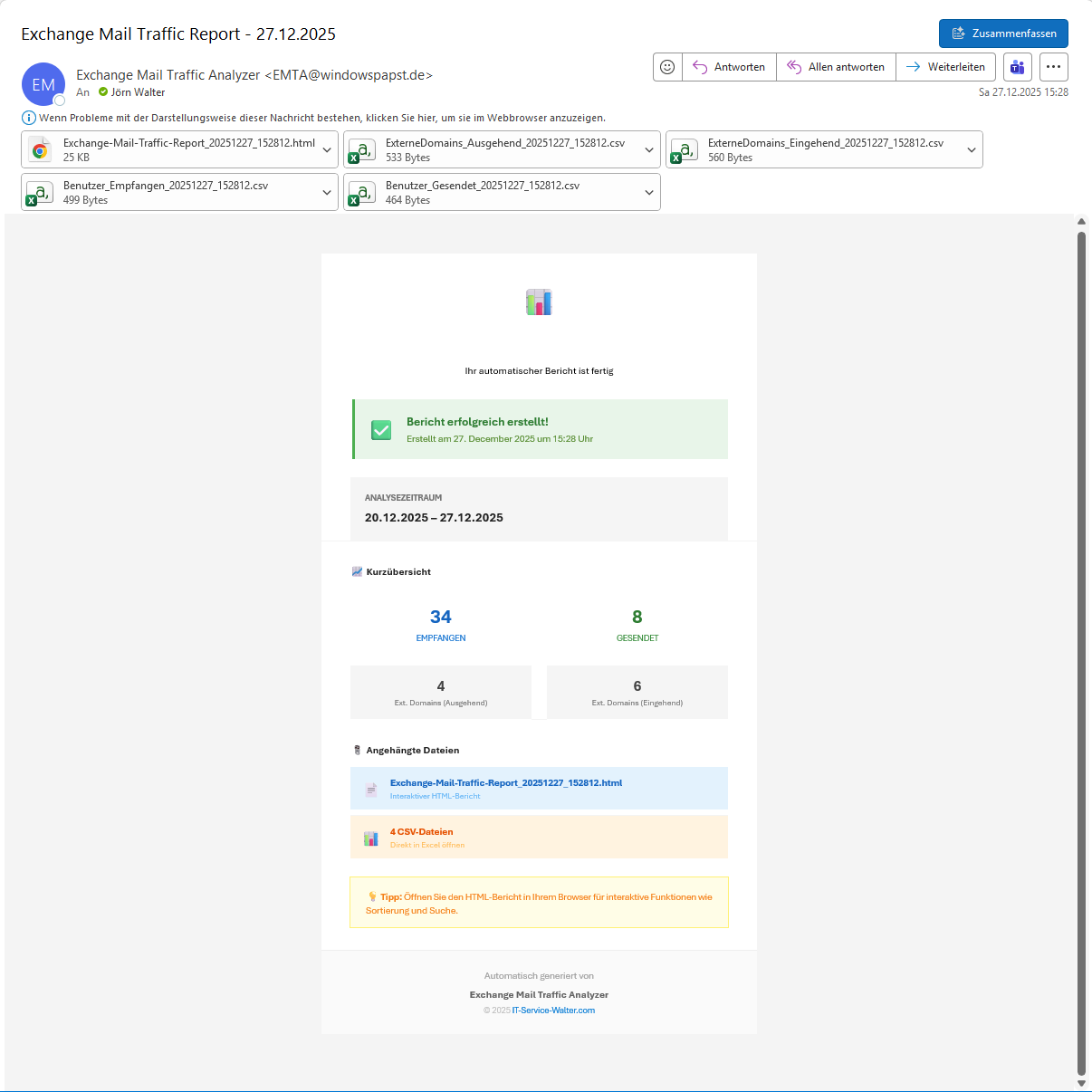Open the Benutzer_Gesendet attachment dropdown arrow

coord(649,193)
